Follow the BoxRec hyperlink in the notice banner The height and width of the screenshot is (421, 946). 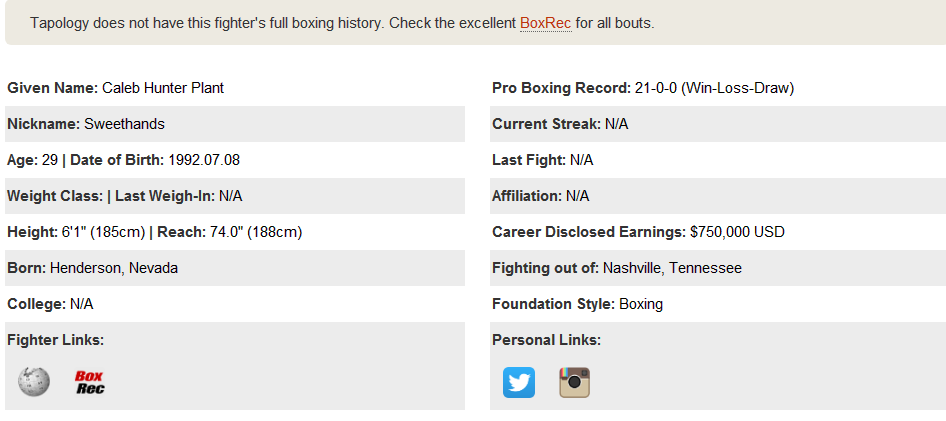545,24
